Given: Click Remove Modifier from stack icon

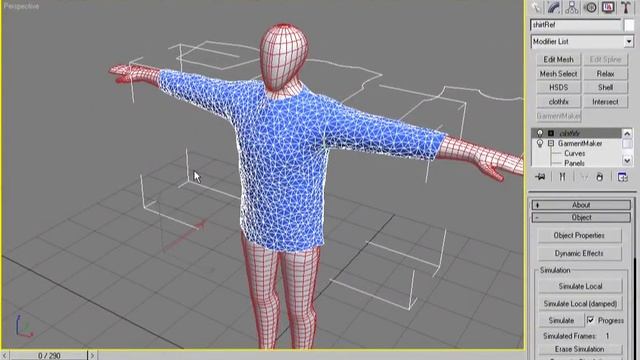Looking at the screenshot, I should tap(600, 177).
